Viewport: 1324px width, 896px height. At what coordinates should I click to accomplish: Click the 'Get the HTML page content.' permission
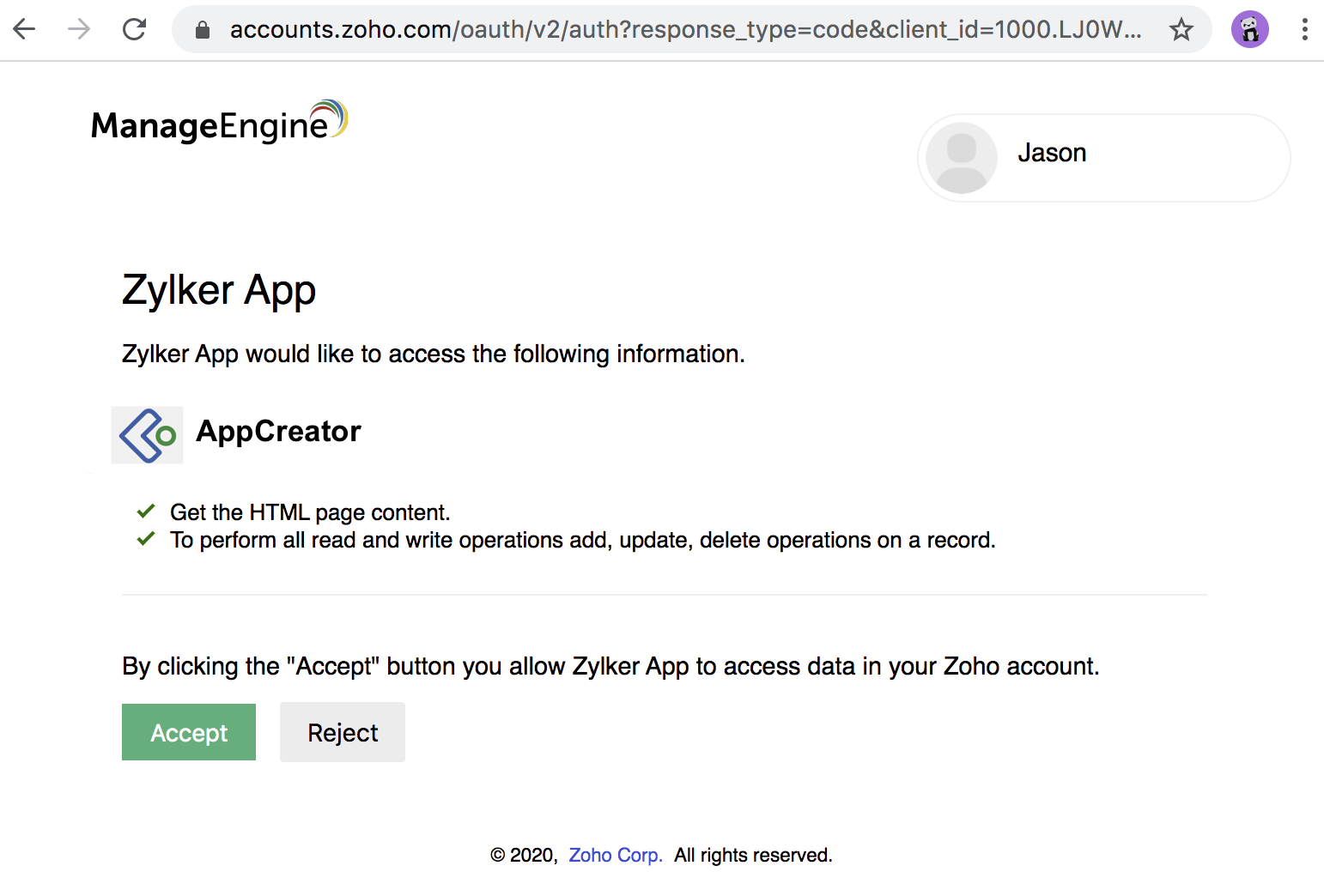coord(310,512)
